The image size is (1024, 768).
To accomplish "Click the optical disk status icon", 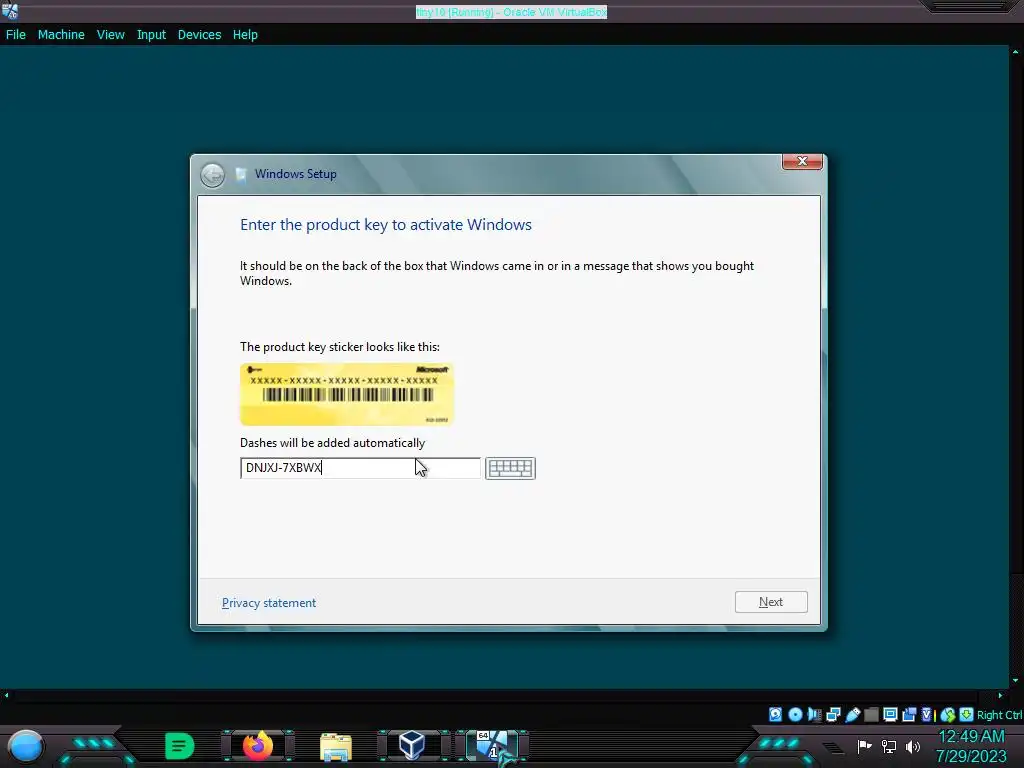I will pos(795,714).
